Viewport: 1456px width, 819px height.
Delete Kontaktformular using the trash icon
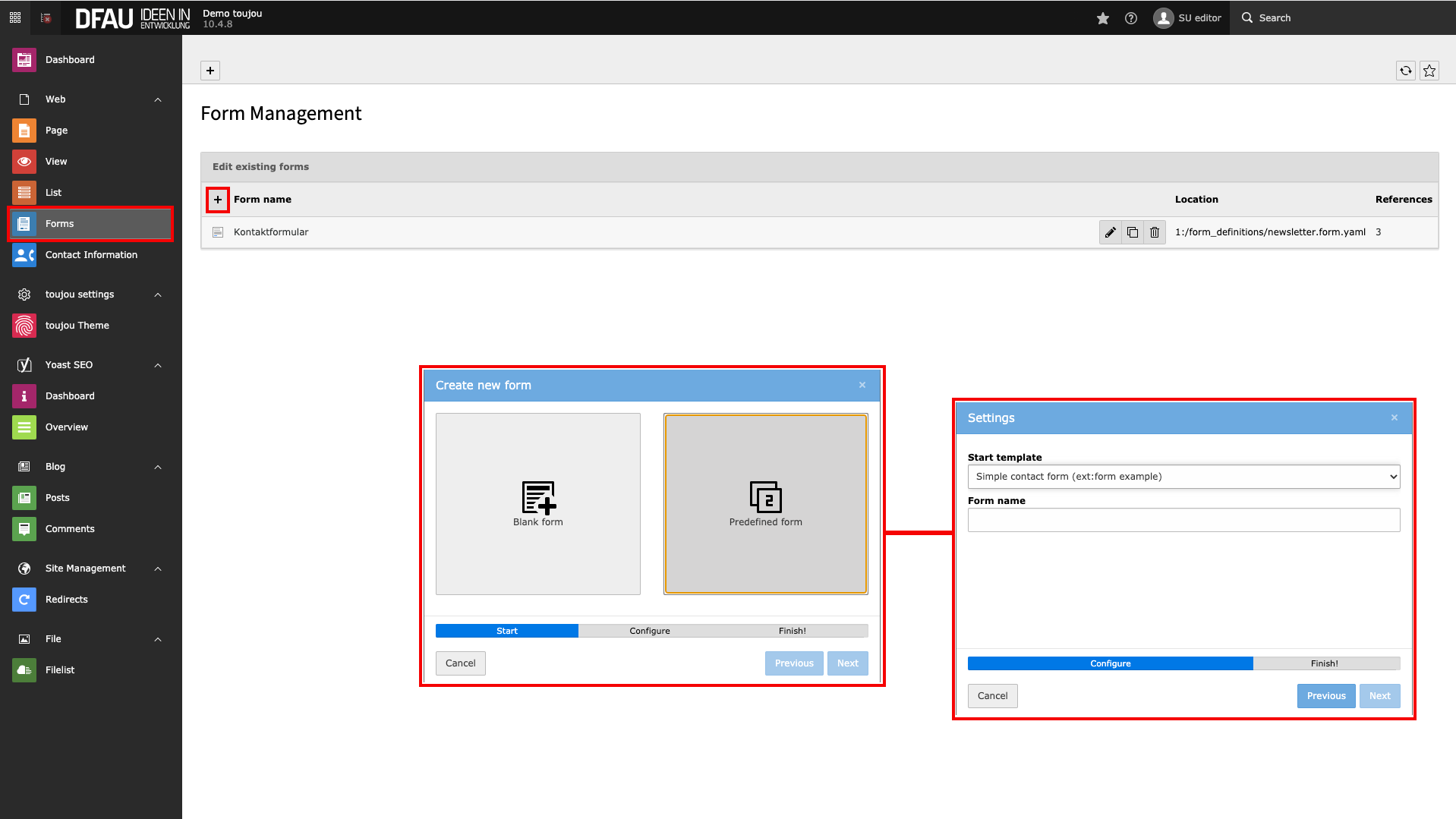tap(1155, 232)
